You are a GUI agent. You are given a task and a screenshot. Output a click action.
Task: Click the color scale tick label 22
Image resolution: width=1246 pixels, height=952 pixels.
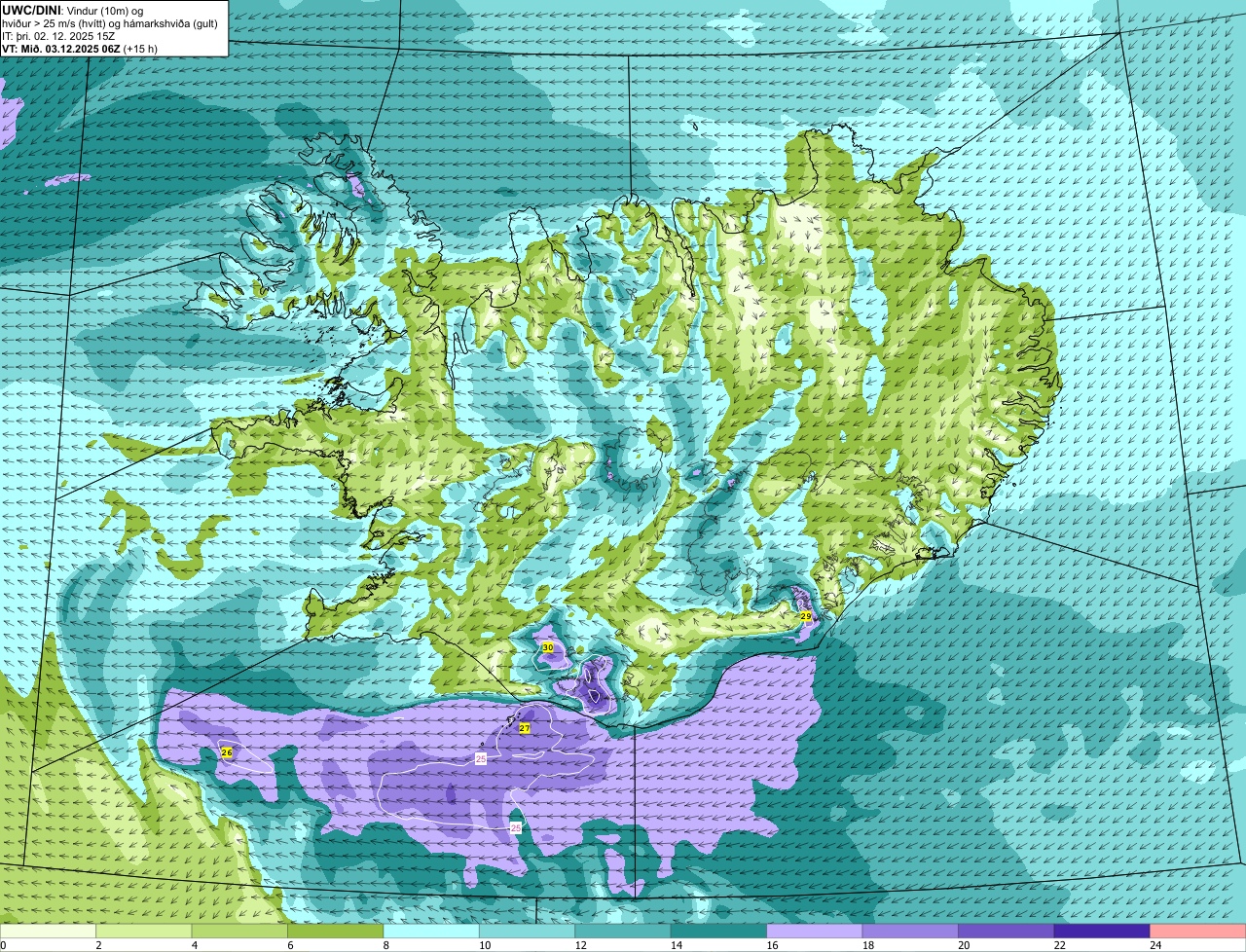click(x=1059, y=945)
